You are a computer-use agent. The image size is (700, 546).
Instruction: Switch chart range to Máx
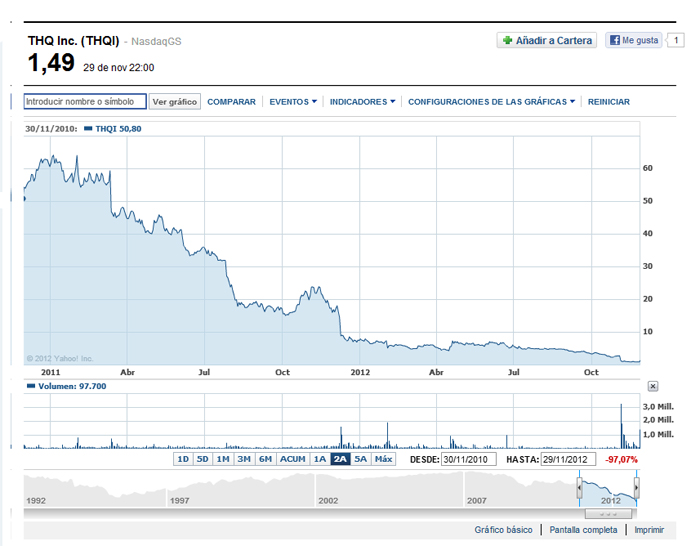pyautogui.click(x=383, y=459)
